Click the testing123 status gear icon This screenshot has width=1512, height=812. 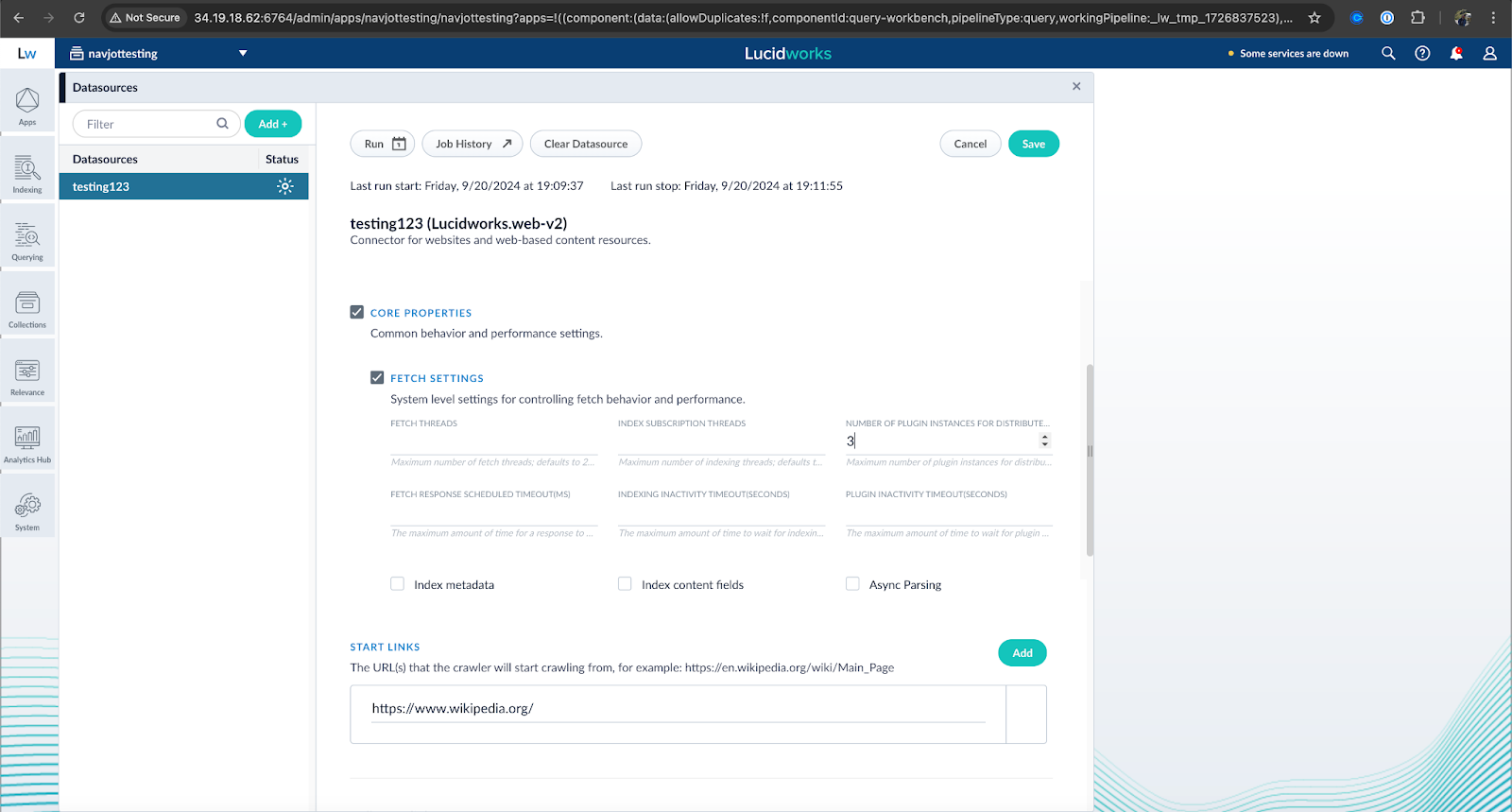click(284, 186)
